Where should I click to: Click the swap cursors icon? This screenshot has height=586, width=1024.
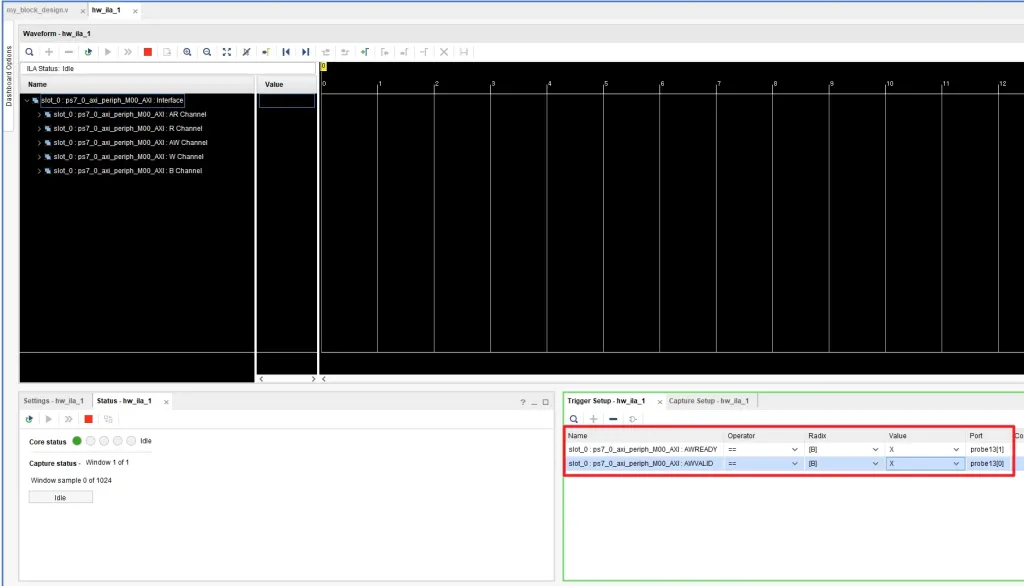424,52
